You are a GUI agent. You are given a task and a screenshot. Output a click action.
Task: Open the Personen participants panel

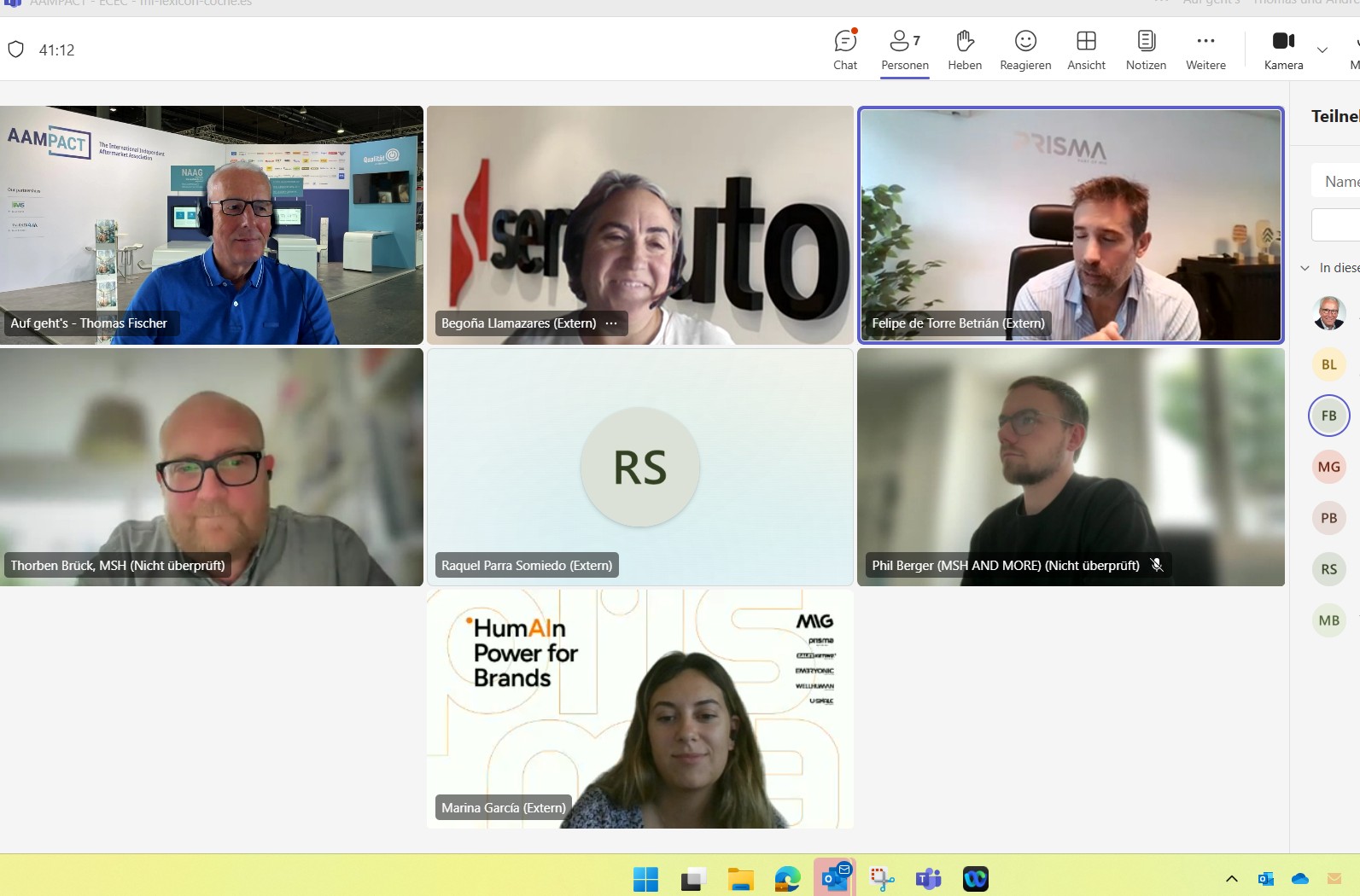coord(904,50)
